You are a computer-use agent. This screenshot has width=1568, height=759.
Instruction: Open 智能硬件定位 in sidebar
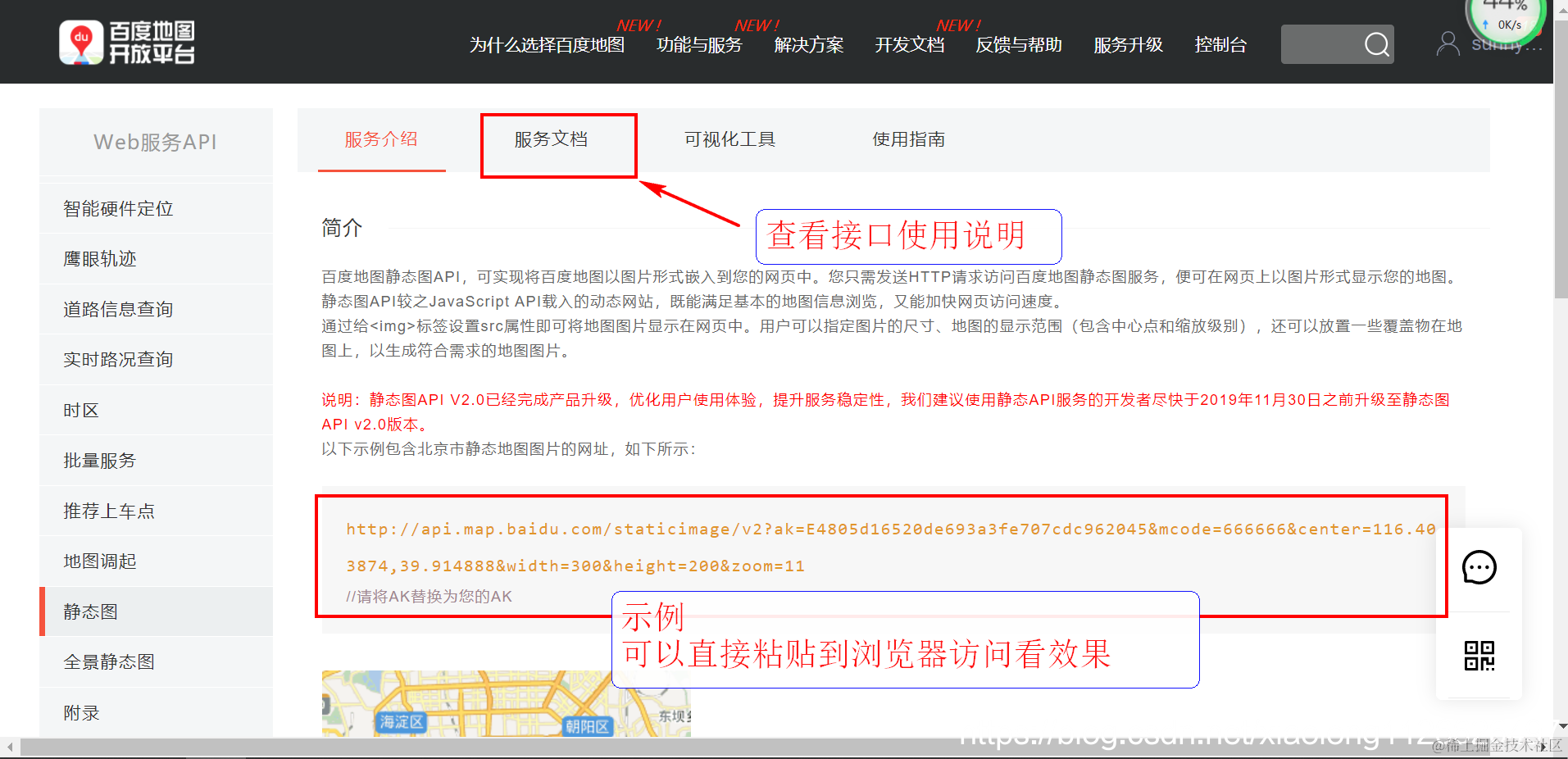pyautogui.click(x=156, y=208)
